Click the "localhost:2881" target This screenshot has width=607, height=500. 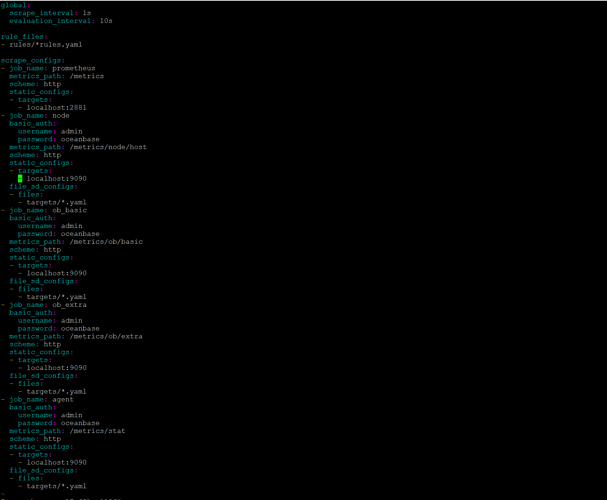coord(57,108)
